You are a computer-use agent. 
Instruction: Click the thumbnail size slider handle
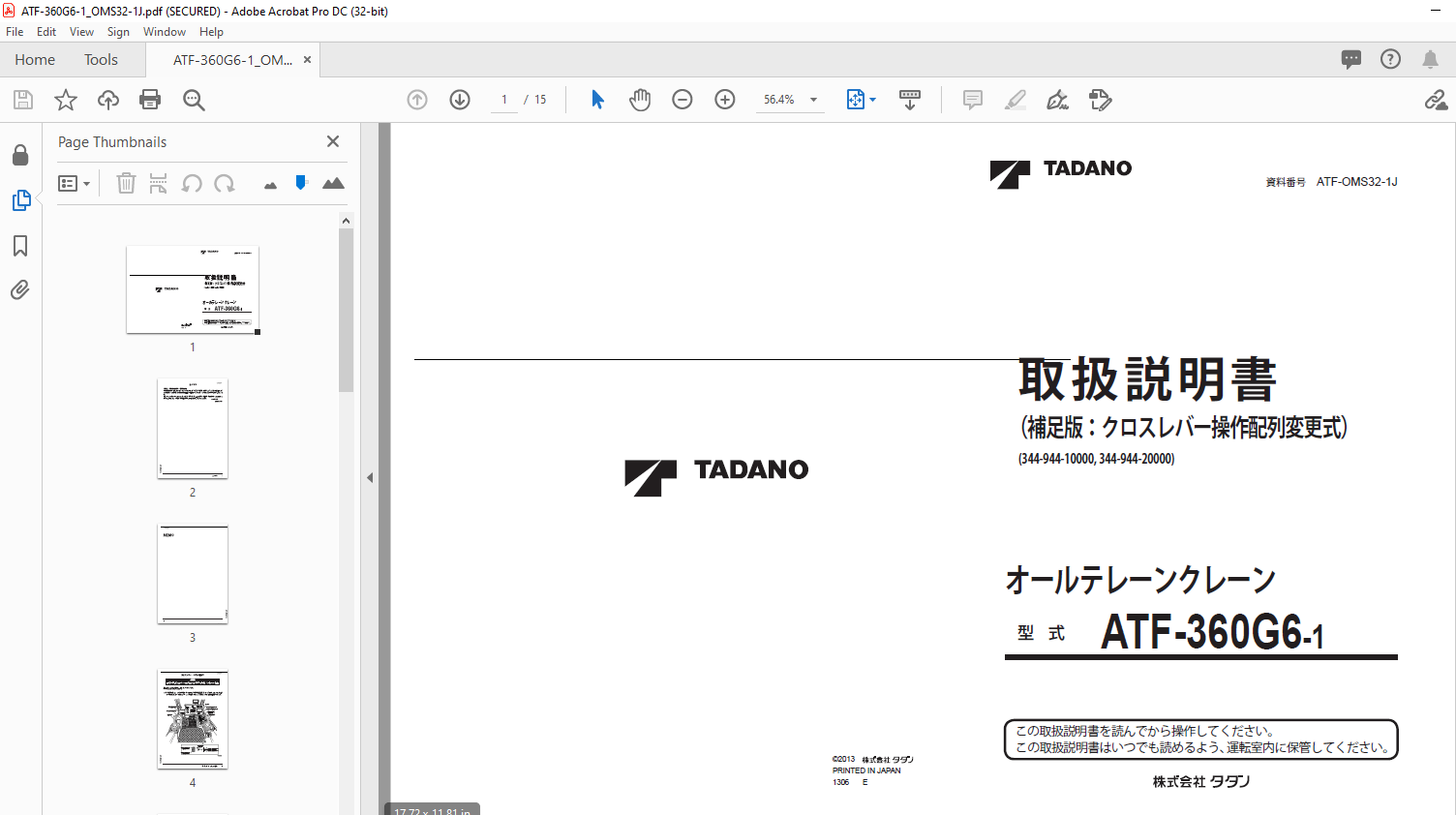pyautogui.click(x=301, y=182)
